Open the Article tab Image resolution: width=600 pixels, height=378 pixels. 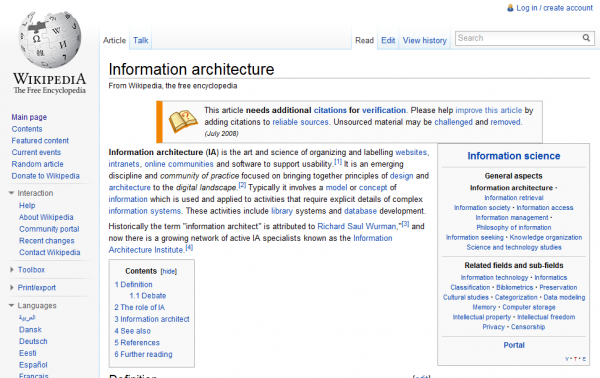click(x=114, y=40)
